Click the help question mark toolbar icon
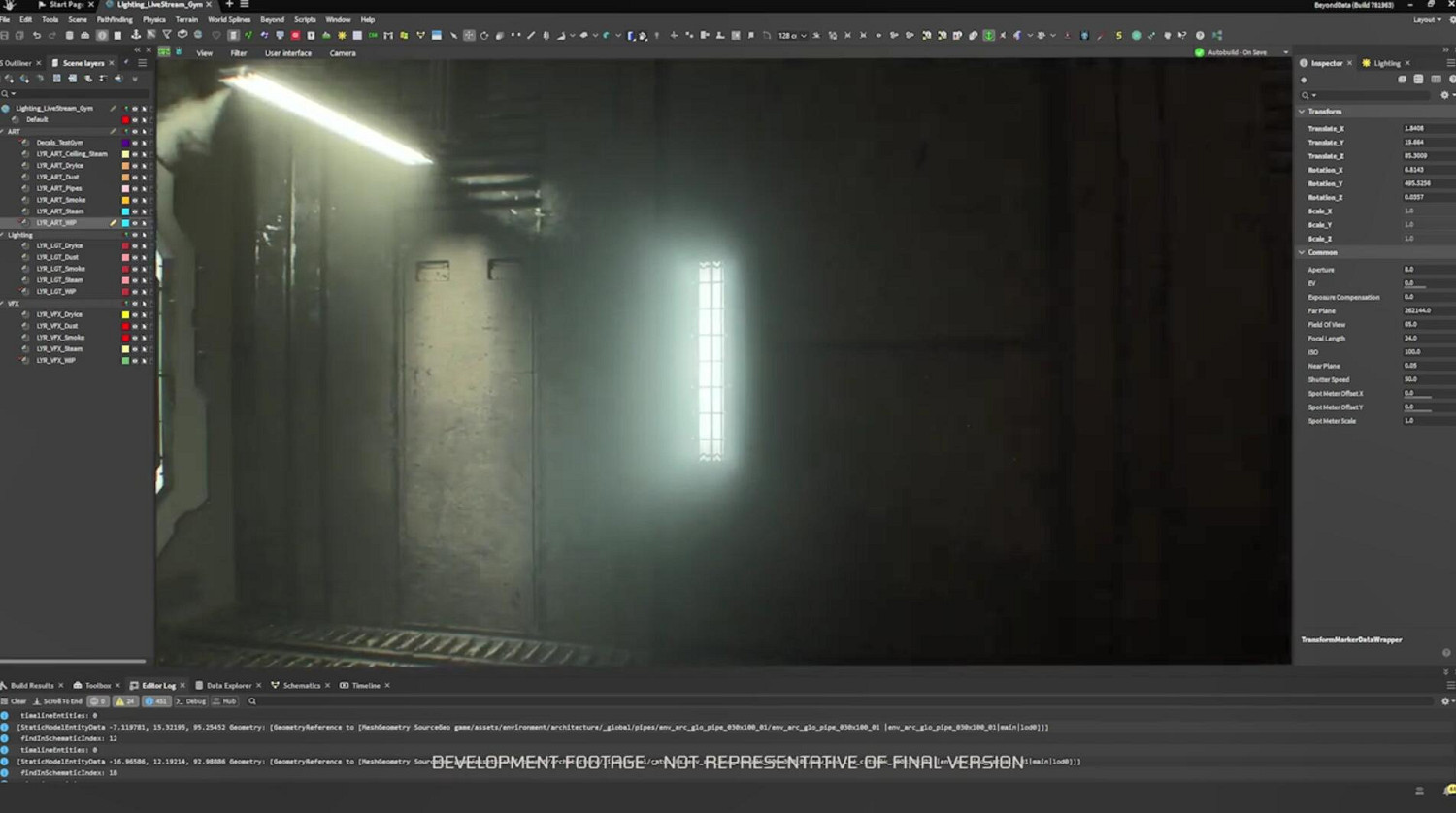 click(1200, 36)
